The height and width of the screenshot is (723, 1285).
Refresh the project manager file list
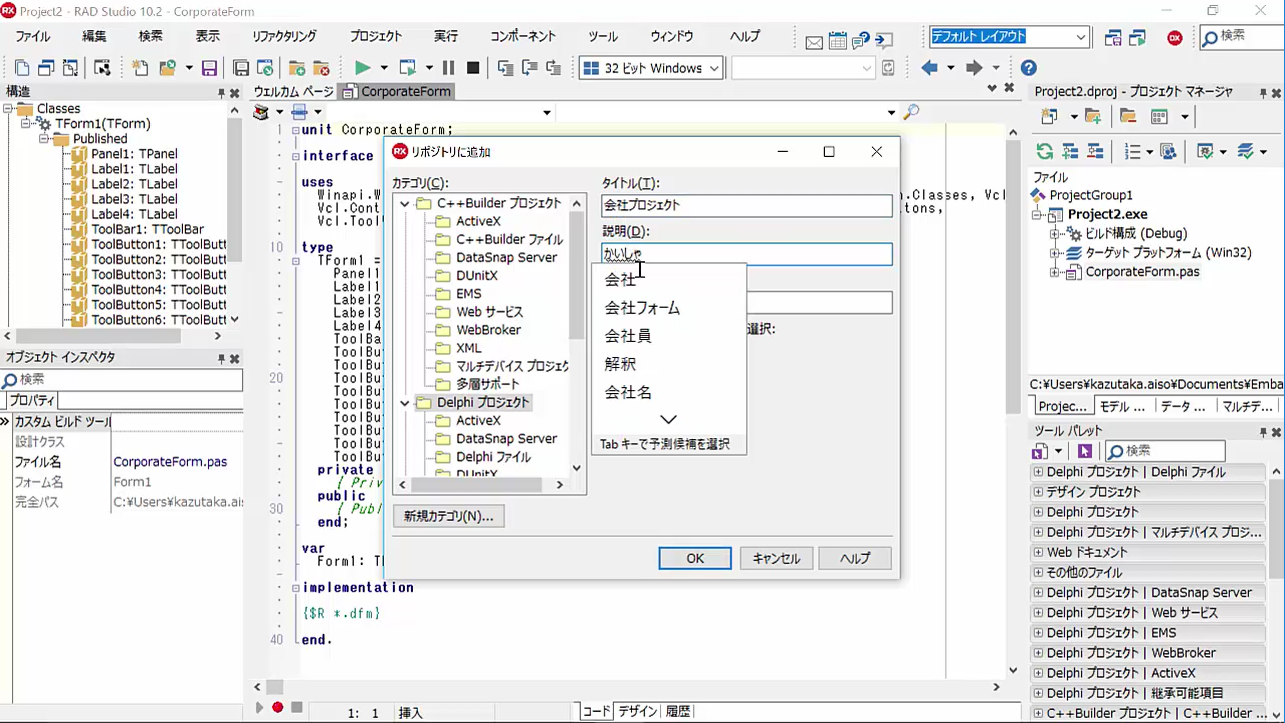pos(1045,151)
